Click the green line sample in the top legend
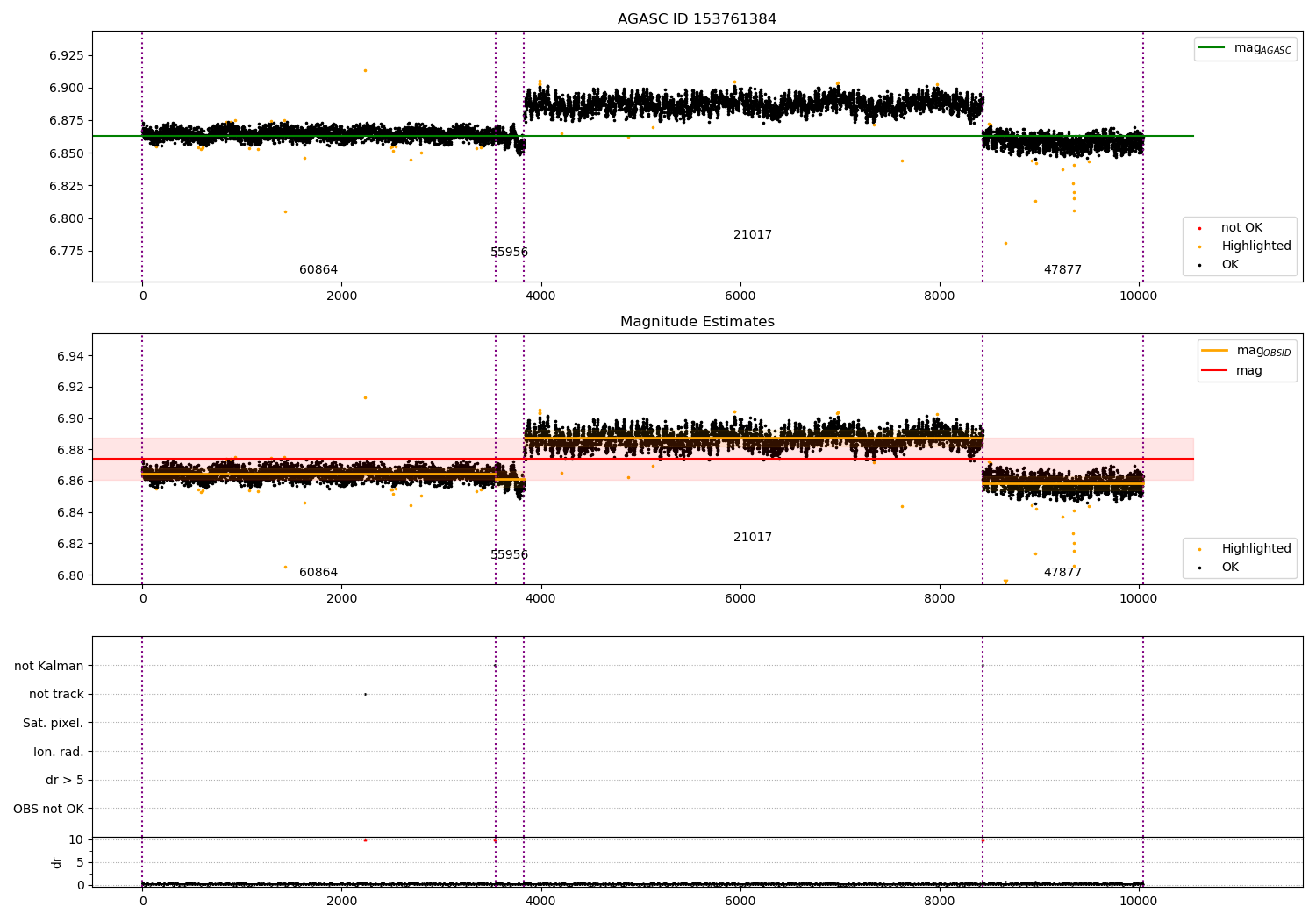Viewport: 1316px width, 921px height. point(1212,48)
